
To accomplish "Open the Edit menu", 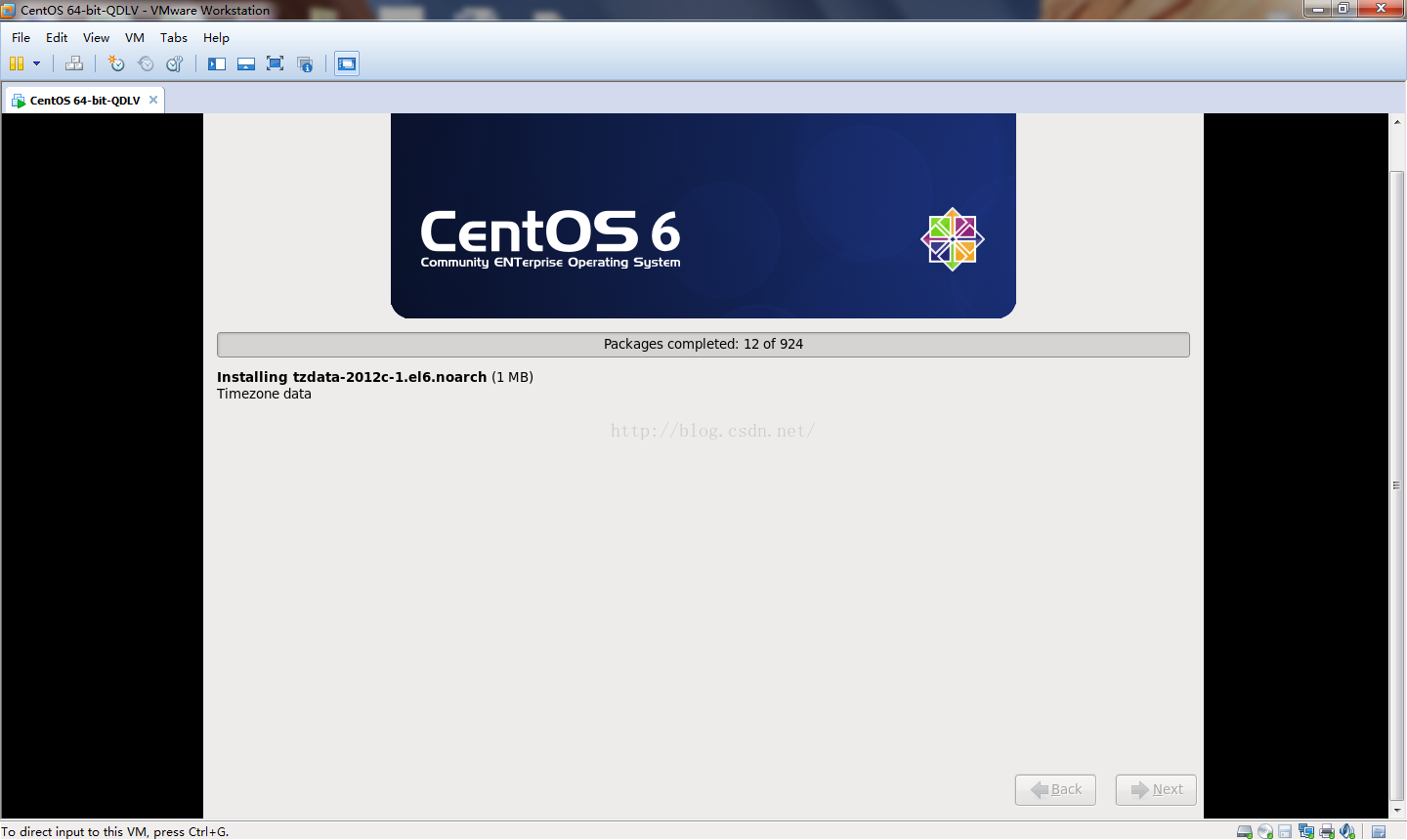I will [x=57, y=37].
